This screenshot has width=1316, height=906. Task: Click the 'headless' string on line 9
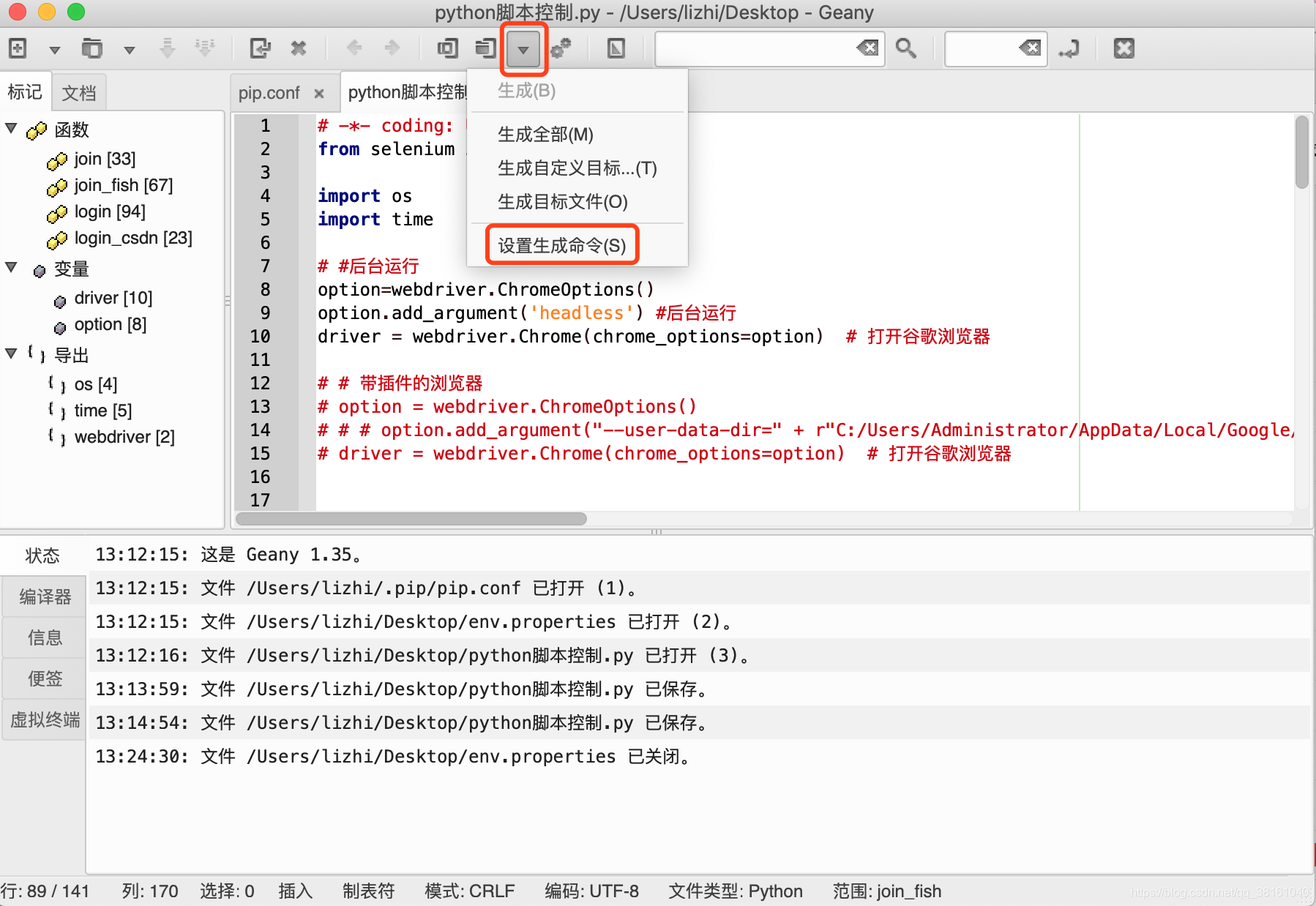point(581,313)
